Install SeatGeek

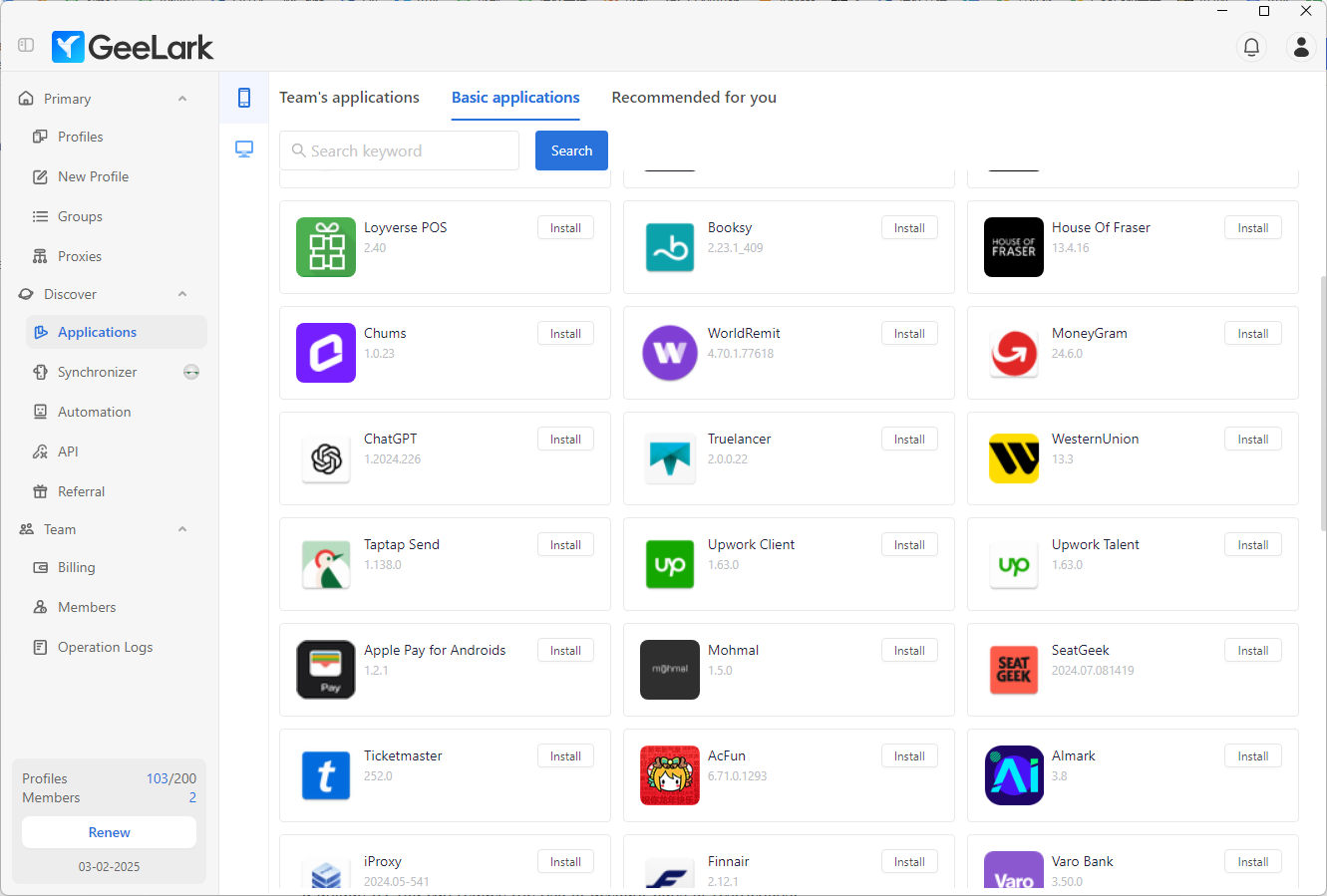tap(1253, 651)
